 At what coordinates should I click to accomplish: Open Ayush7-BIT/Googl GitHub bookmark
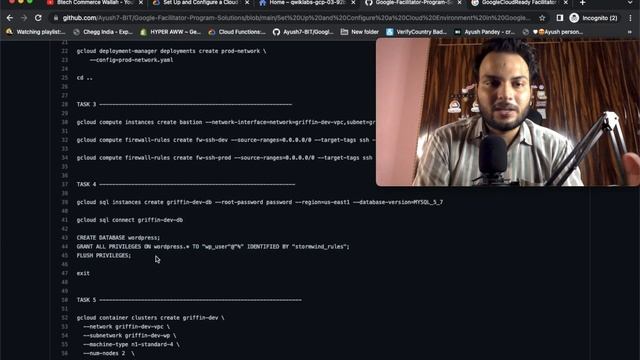pos(303,32)
